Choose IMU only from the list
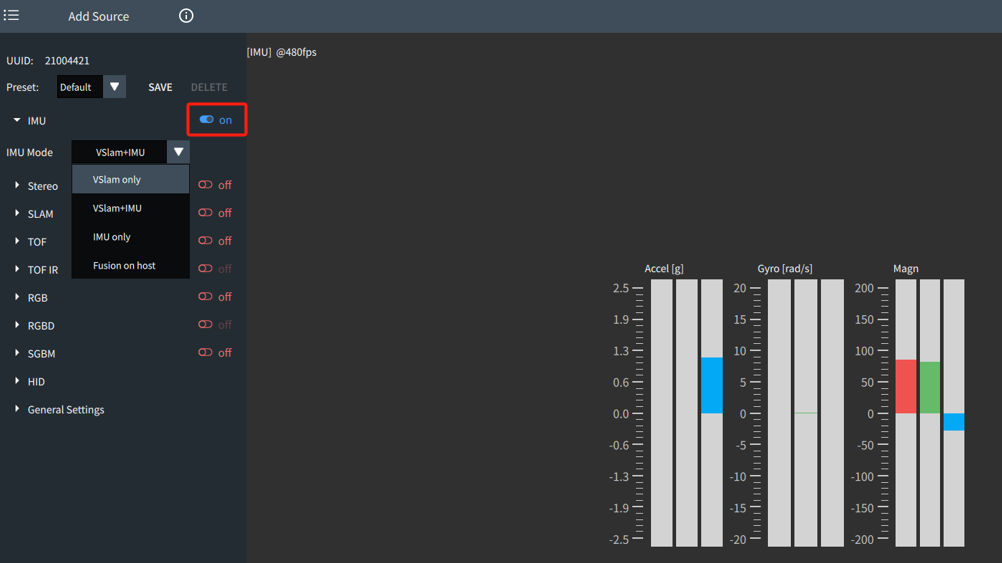The height and width of the screenshot is (563, 1002). click(x=130, y=237)
